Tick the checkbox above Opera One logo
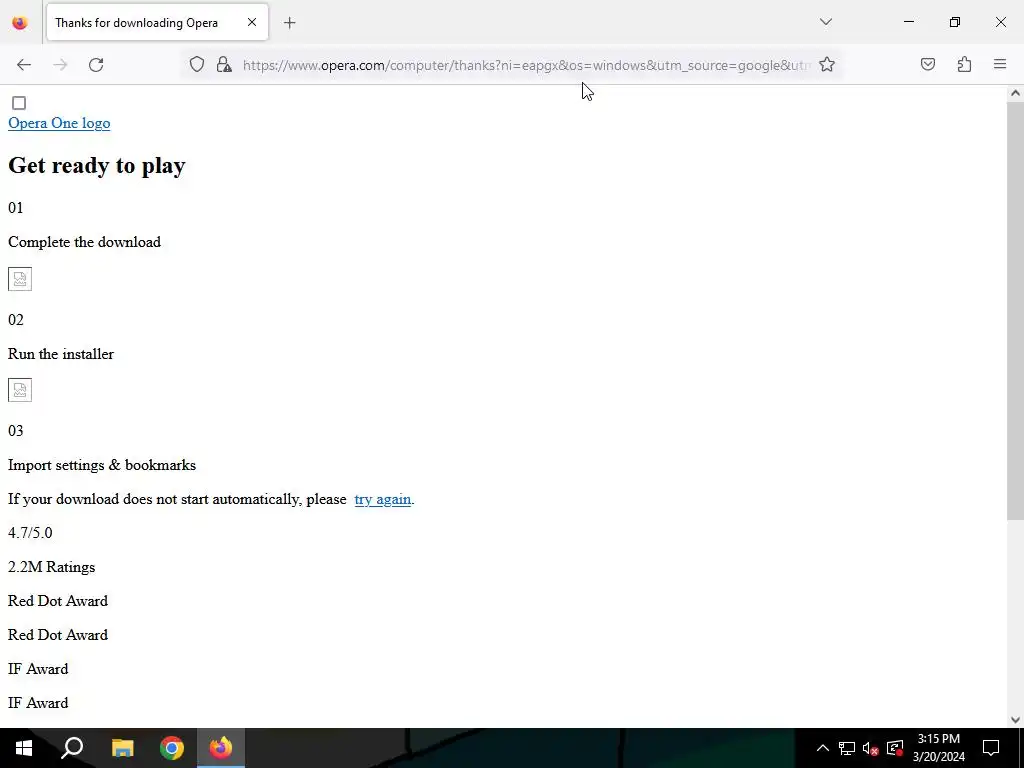Viewport: 1024px width, 768px height. click(19, 103)
